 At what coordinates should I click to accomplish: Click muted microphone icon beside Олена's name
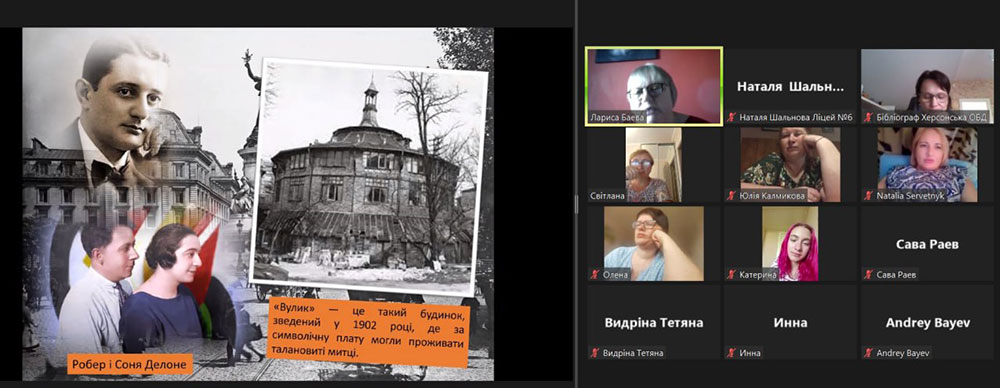pyautogui.click(x=595, y=274)
